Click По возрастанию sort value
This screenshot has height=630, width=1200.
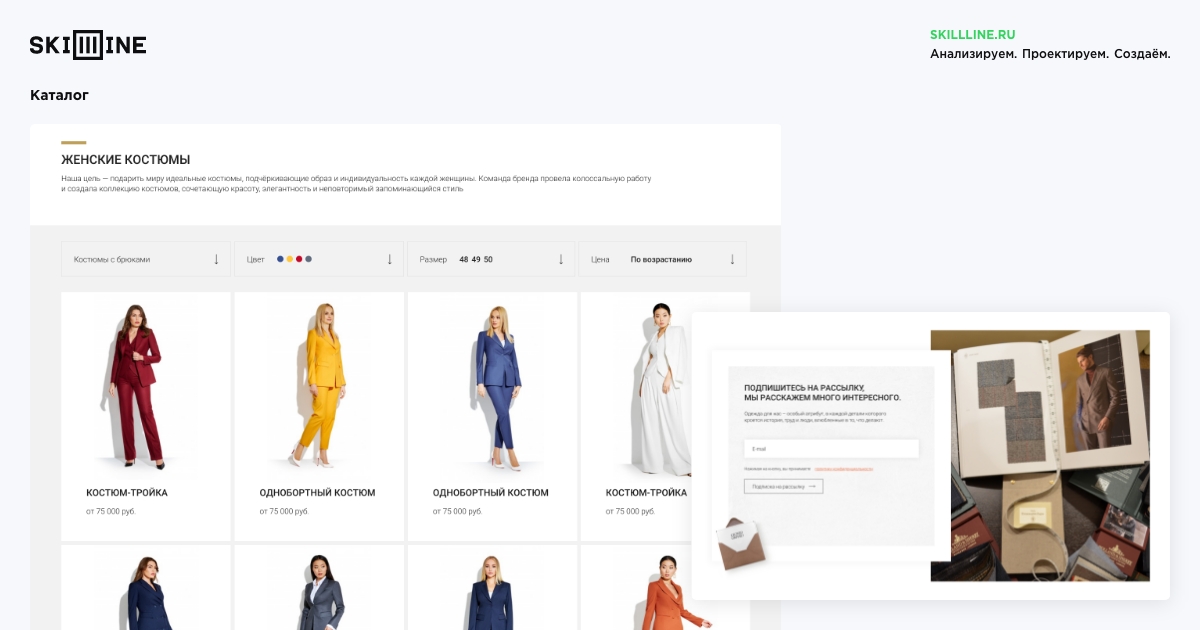click(x=661, y=259)
